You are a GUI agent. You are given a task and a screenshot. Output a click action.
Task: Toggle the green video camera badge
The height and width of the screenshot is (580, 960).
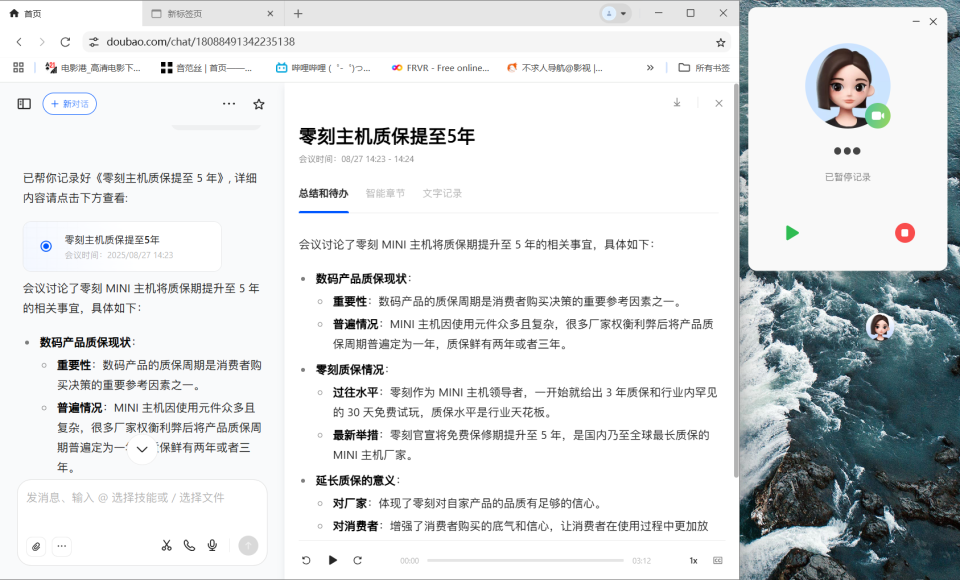pos(877,116)
